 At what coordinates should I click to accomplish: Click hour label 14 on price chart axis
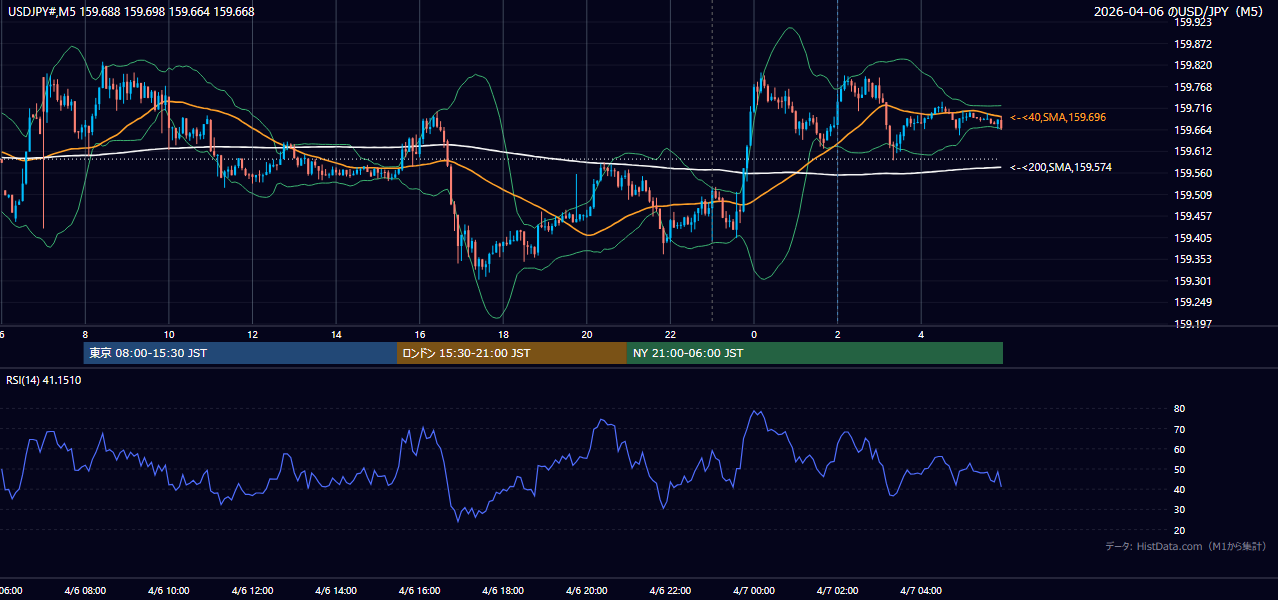337,335
